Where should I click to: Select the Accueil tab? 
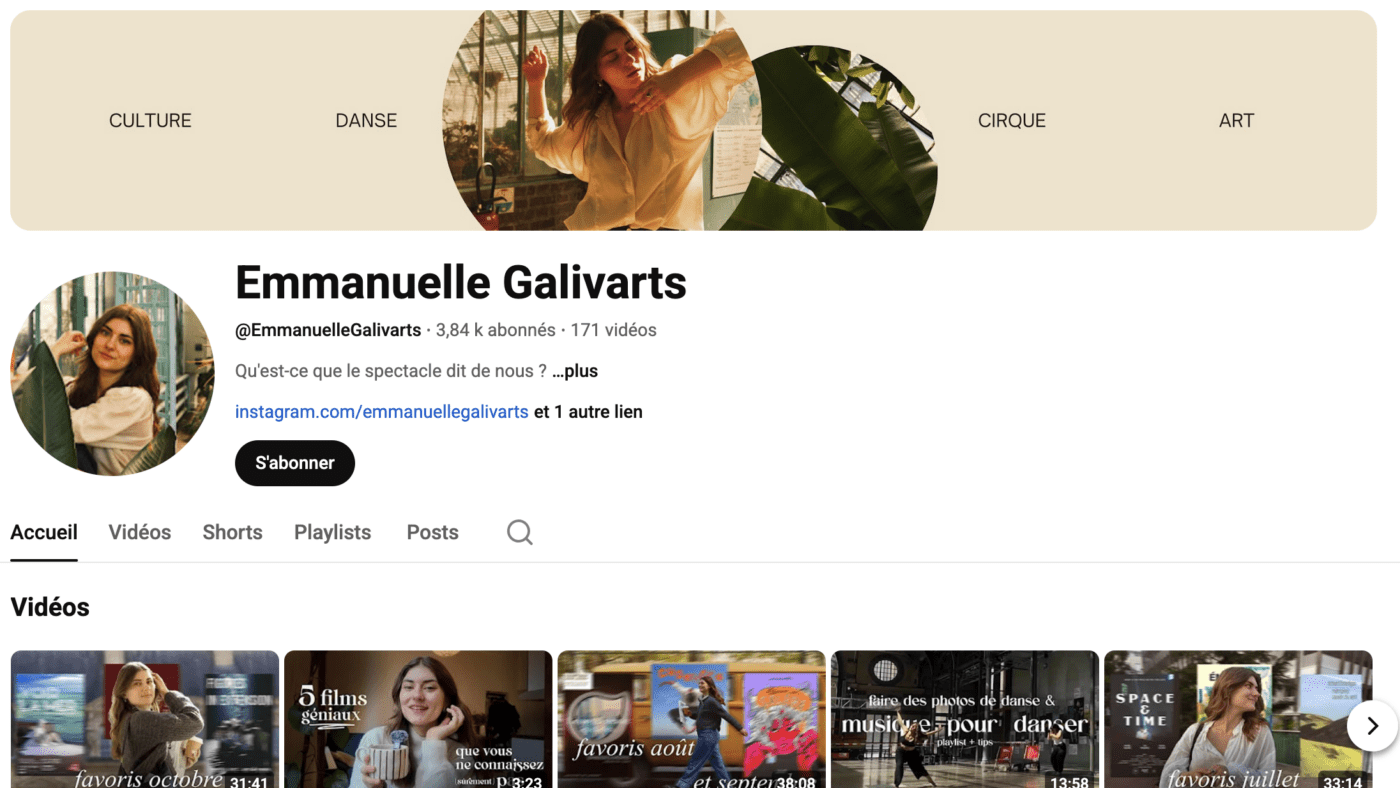[x=44, y=532]
